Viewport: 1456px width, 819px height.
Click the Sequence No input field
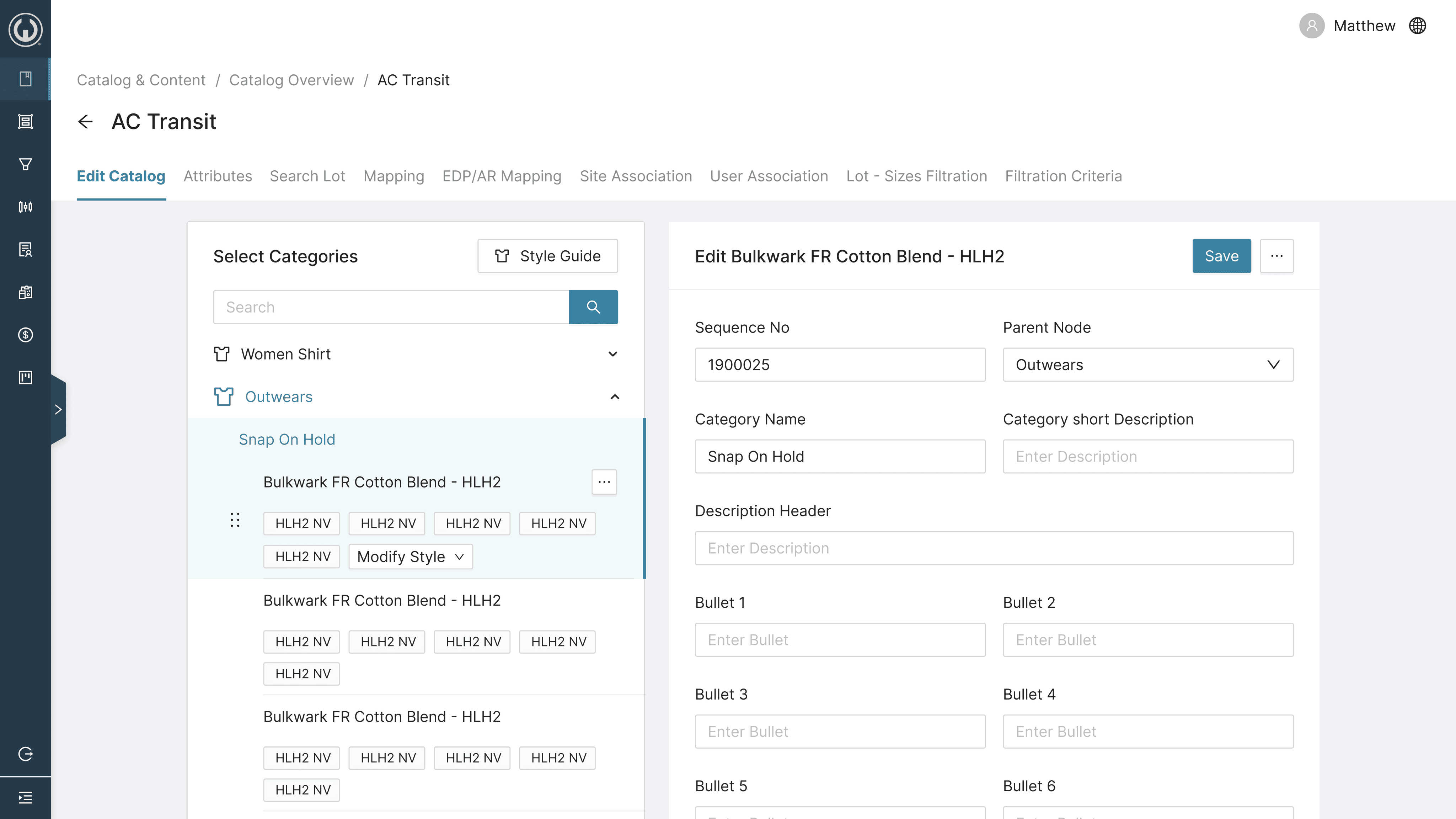point(839,365)
